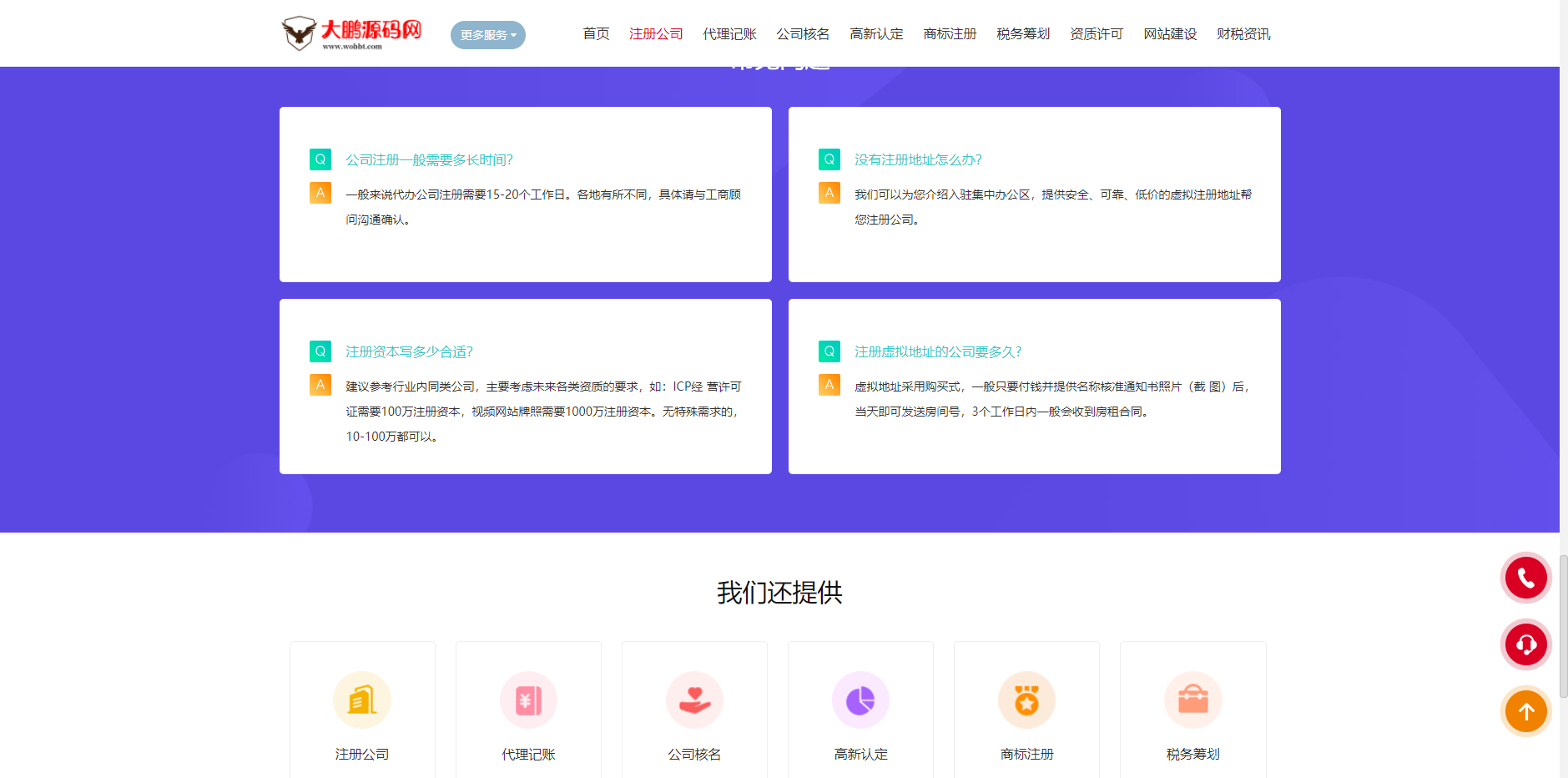1568x778 pixels.
Task: Select the 商标注册 badge icon
Action: coord(1026,700)
